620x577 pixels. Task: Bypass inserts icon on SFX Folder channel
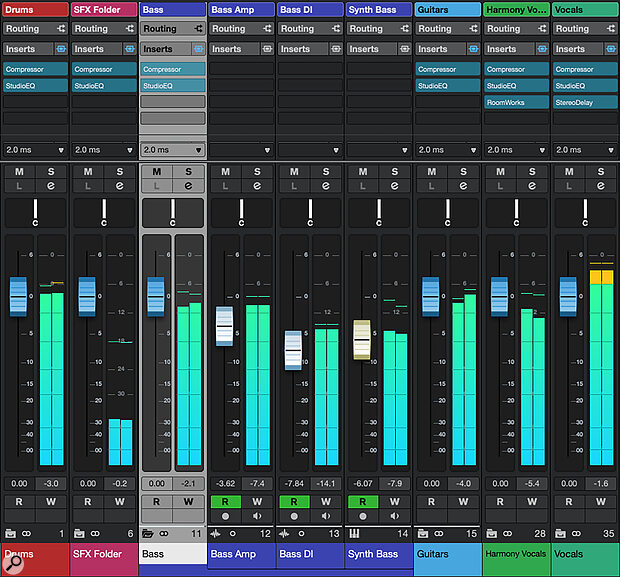[x=130, y=49]
